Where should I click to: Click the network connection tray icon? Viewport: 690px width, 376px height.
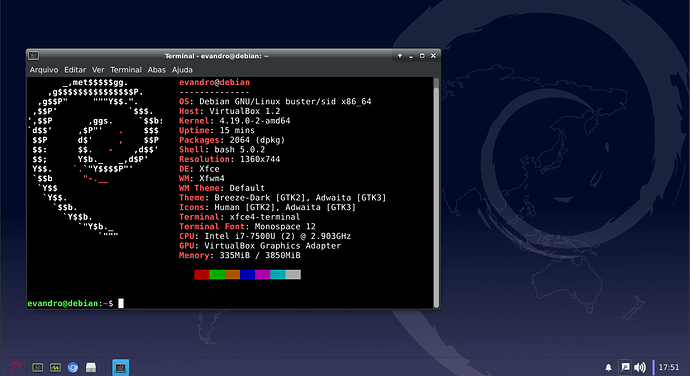[625, 367]
